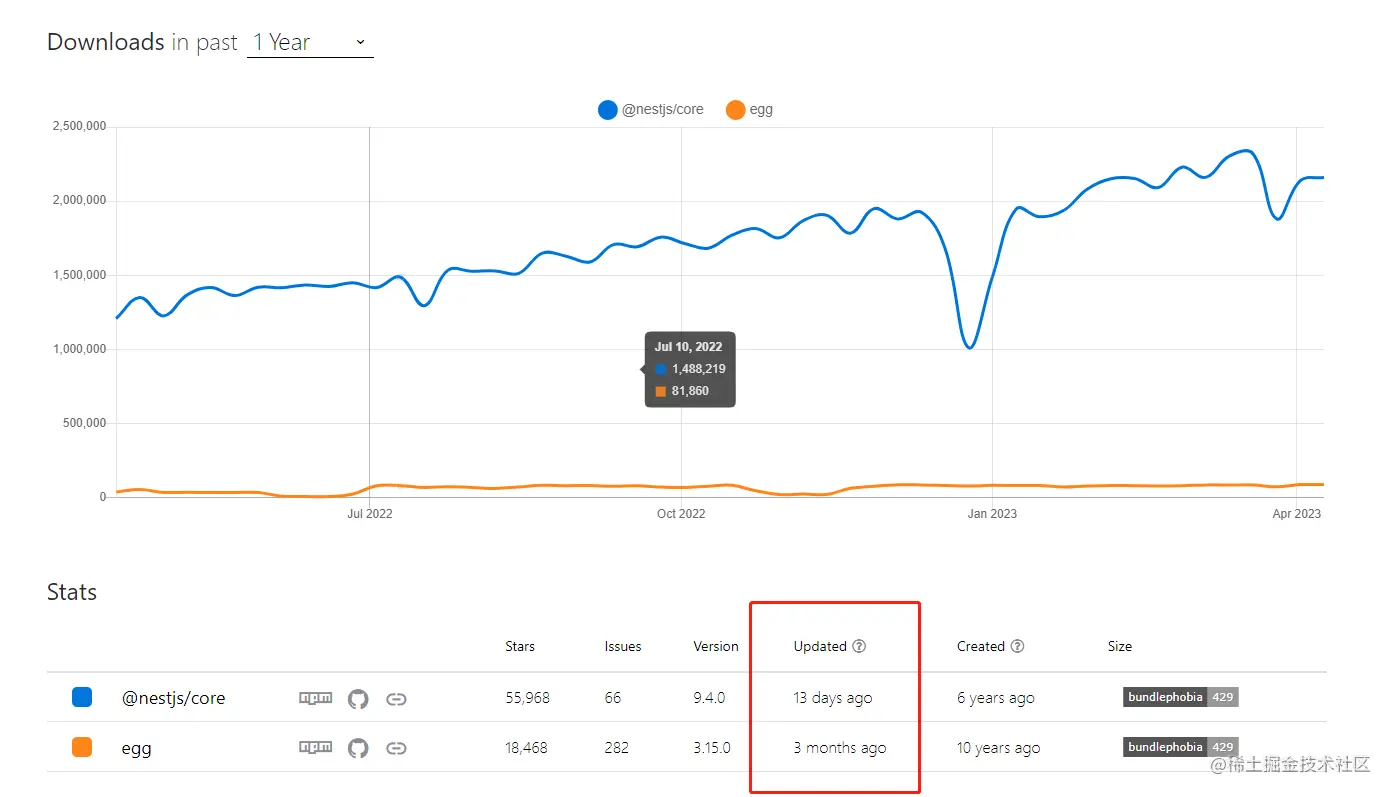Toggle @nestjs/core series in chart legend
Screen dimensions: 1393x797
[650, 110]
